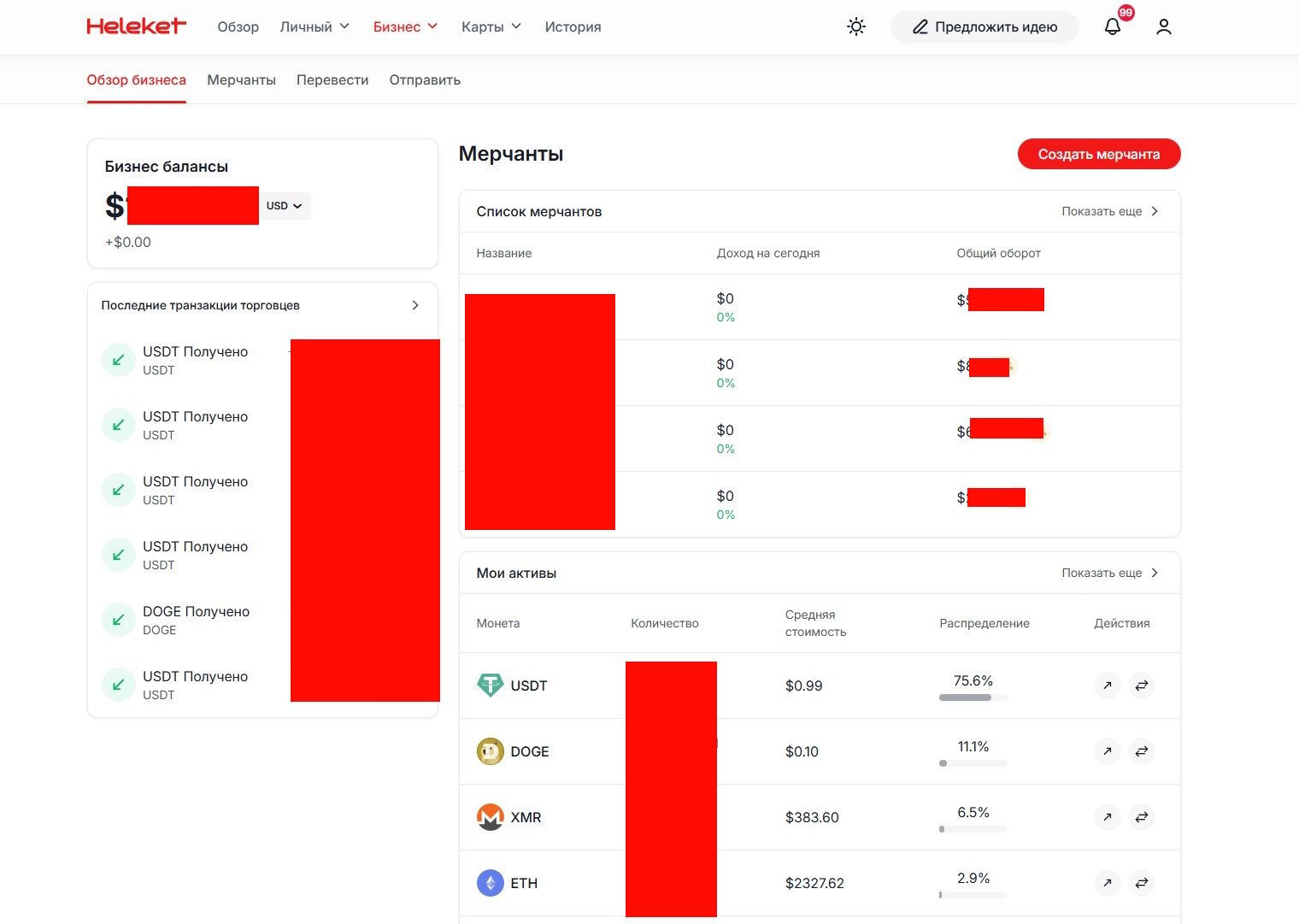Click the Monero XMR coin icon

[x=490, y=817]
